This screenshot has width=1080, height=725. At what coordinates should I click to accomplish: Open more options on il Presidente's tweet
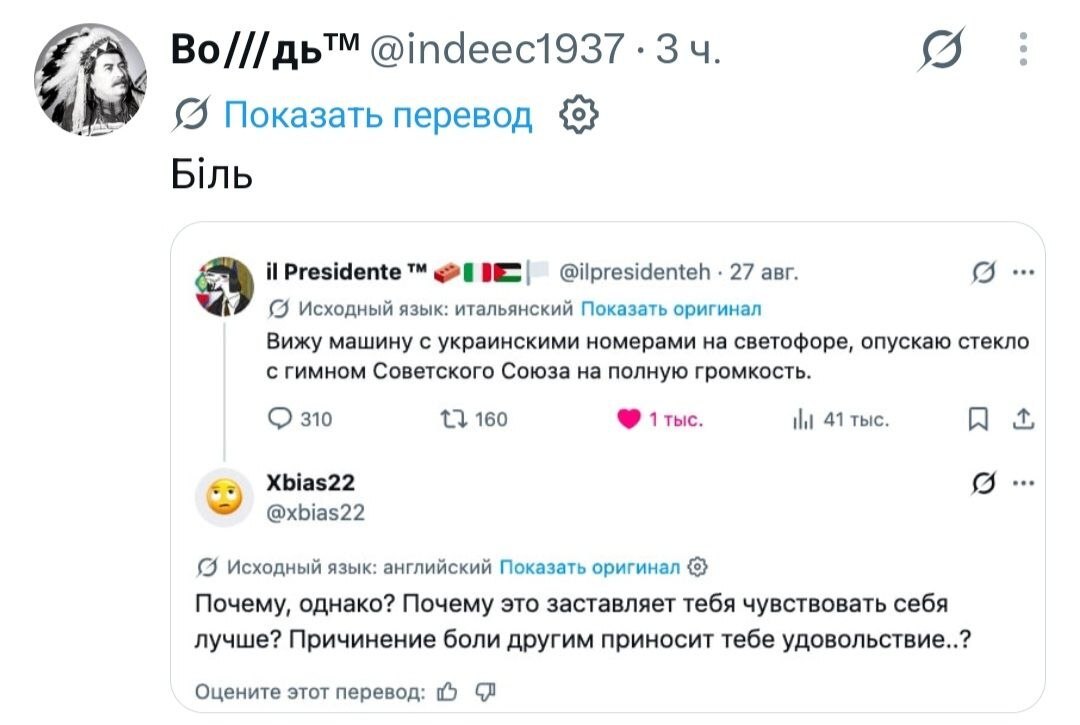pos(1024,272)
